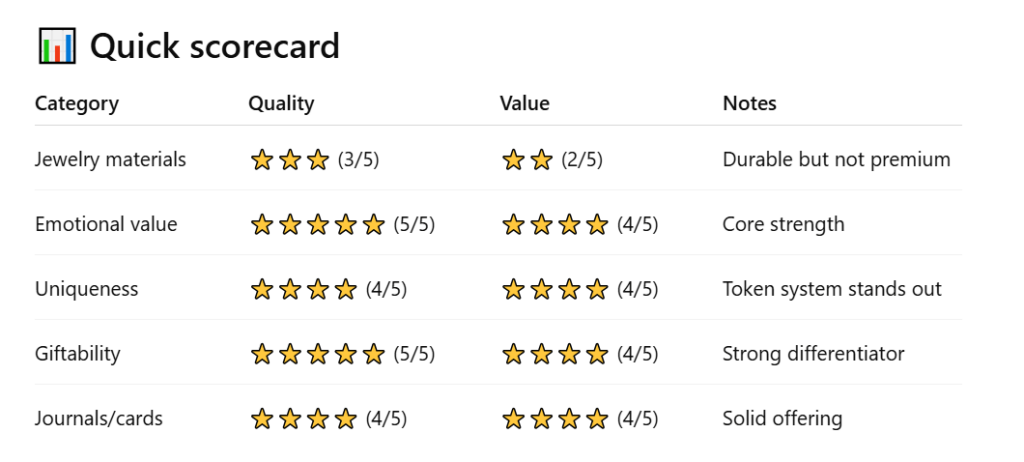Click the Jewelry materials Value star rating

coord(528,160)
